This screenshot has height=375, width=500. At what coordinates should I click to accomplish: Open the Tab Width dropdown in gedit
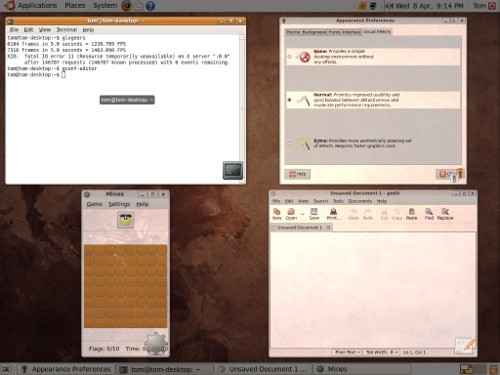click(381, 352)
